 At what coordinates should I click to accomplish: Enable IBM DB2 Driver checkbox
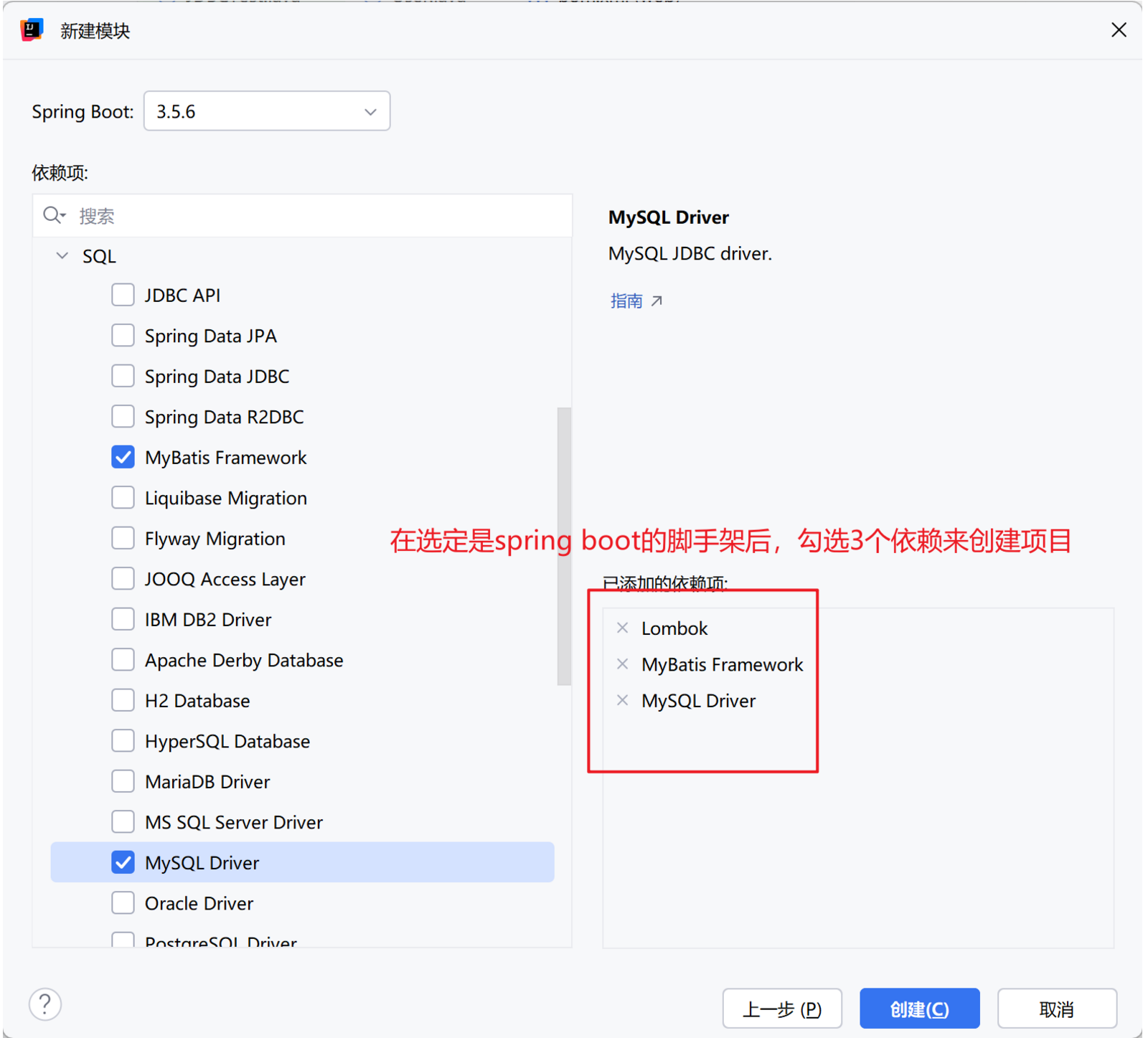[123, 619]
